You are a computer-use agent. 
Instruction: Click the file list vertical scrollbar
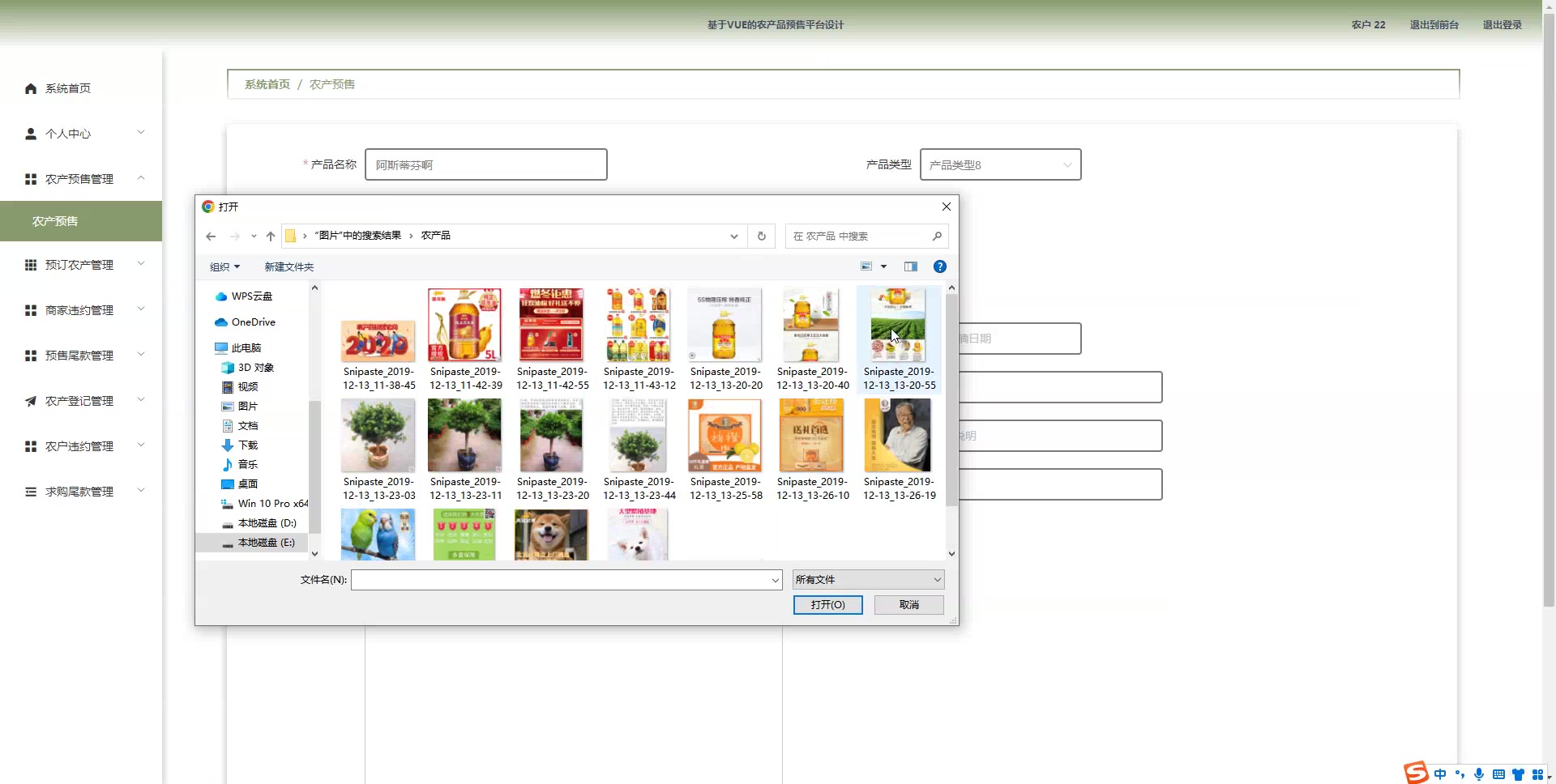pos(951,400)
